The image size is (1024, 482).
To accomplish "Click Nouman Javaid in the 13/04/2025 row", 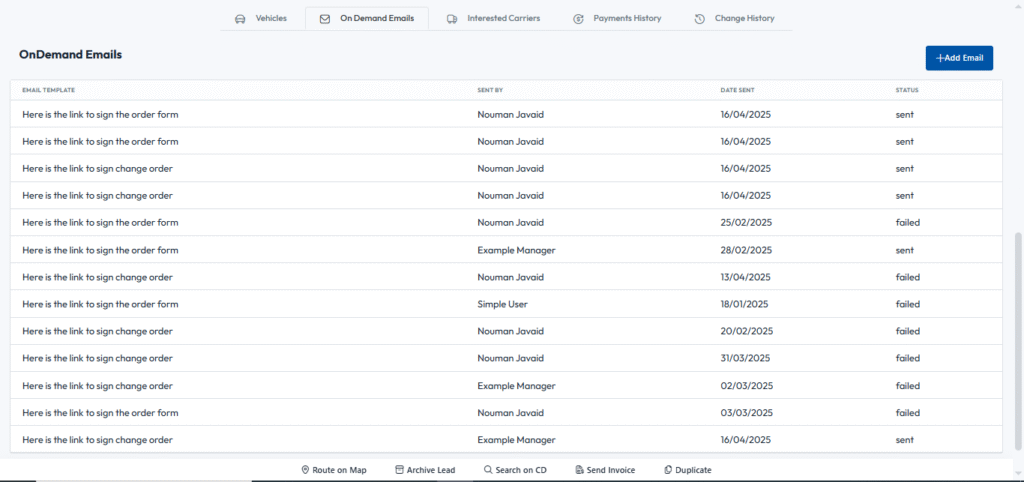I will 510,277.
